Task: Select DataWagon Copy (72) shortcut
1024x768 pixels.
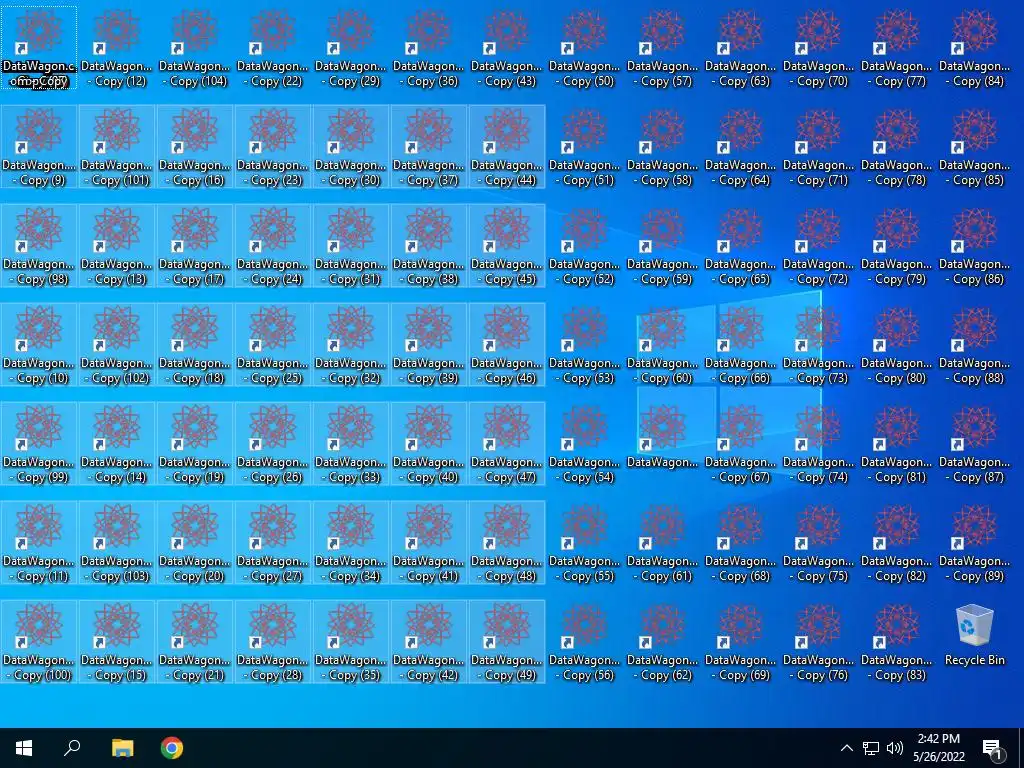Action: click(818, 246)
